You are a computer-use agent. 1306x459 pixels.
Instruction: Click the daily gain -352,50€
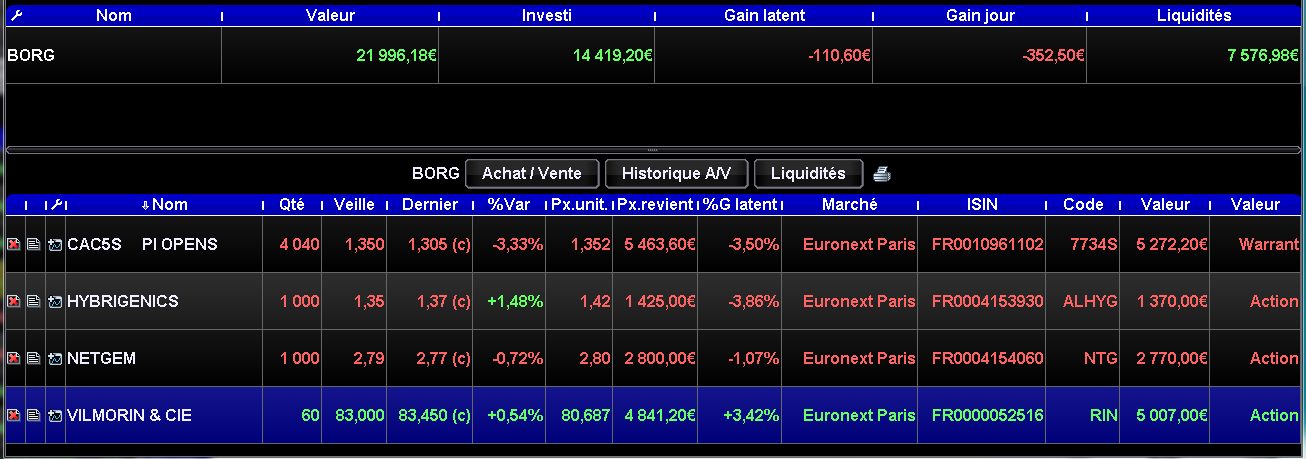point(1054,56)
